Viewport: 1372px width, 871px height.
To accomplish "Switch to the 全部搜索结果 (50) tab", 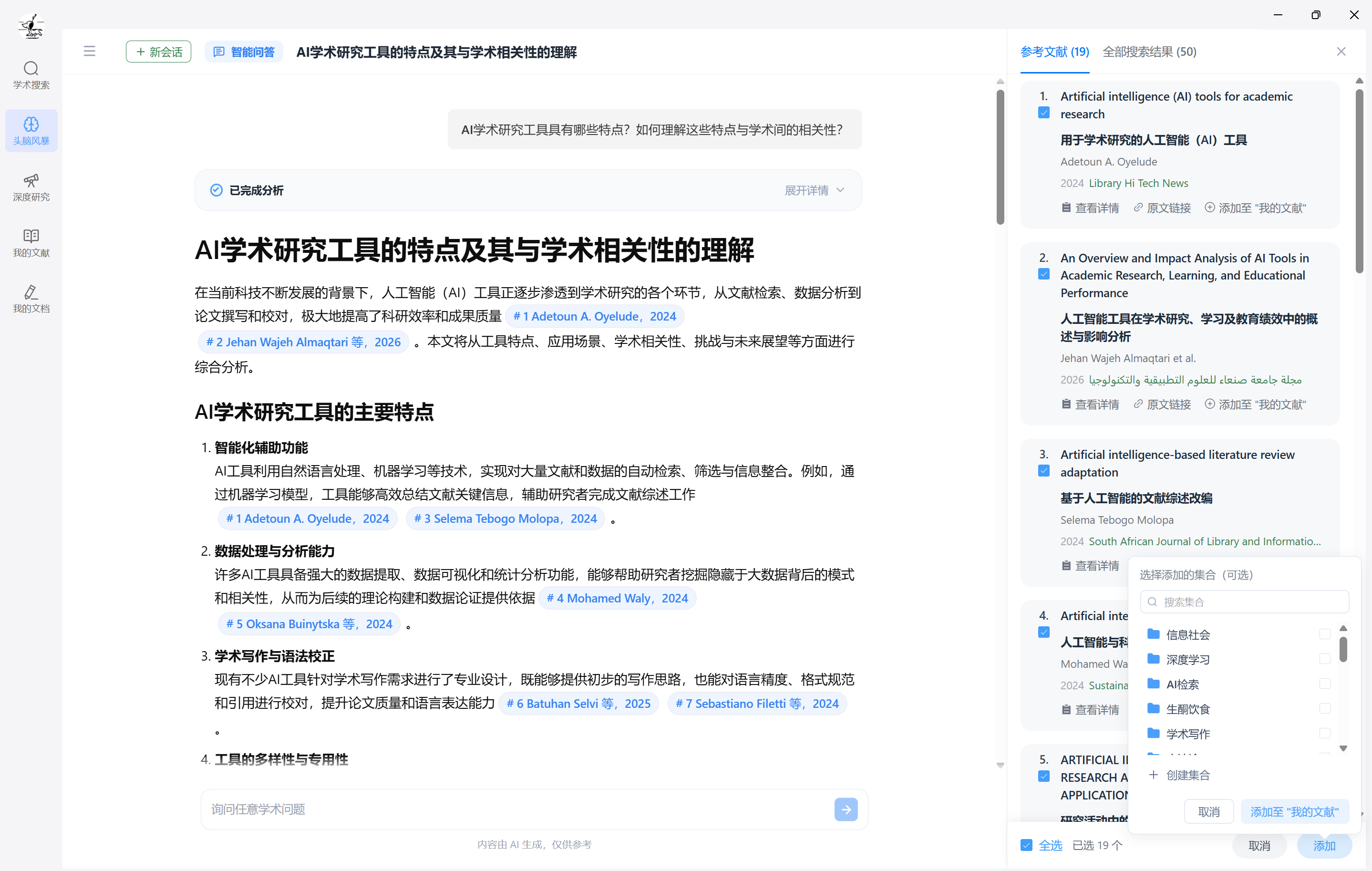I will point(1149,52).
